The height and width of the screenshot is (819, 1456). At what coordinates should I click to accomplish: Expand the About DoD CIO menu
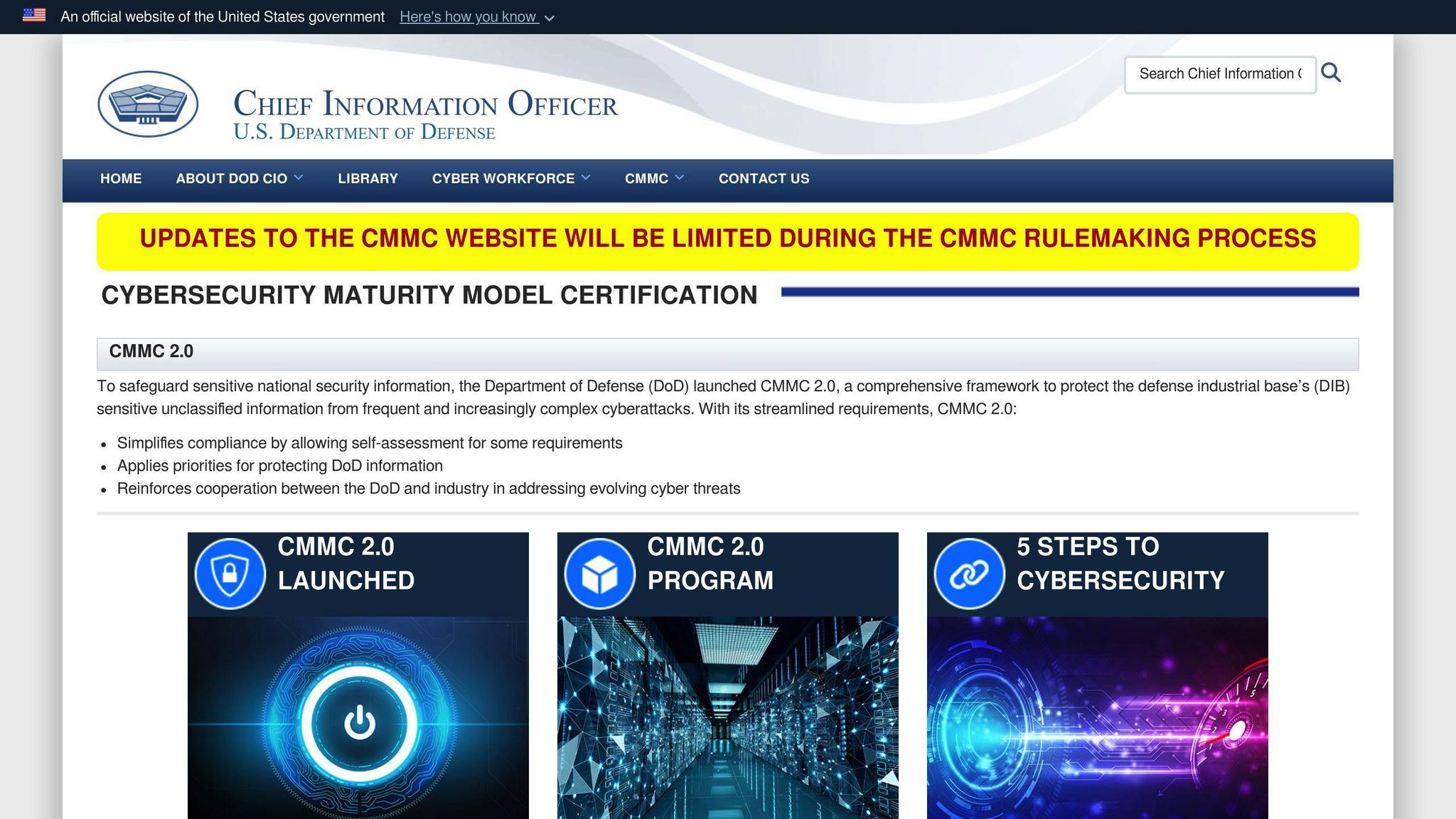(239, 178)
